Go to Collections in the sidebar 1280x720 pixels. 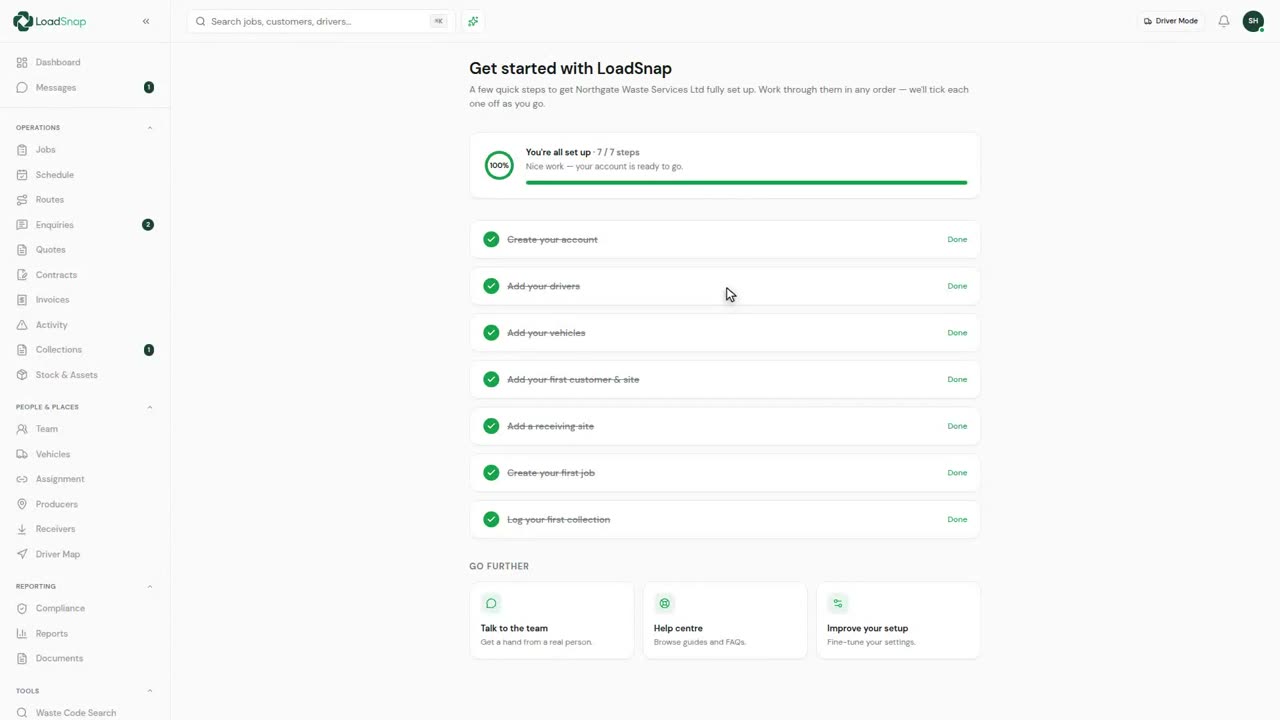click(x=85, y=350)
